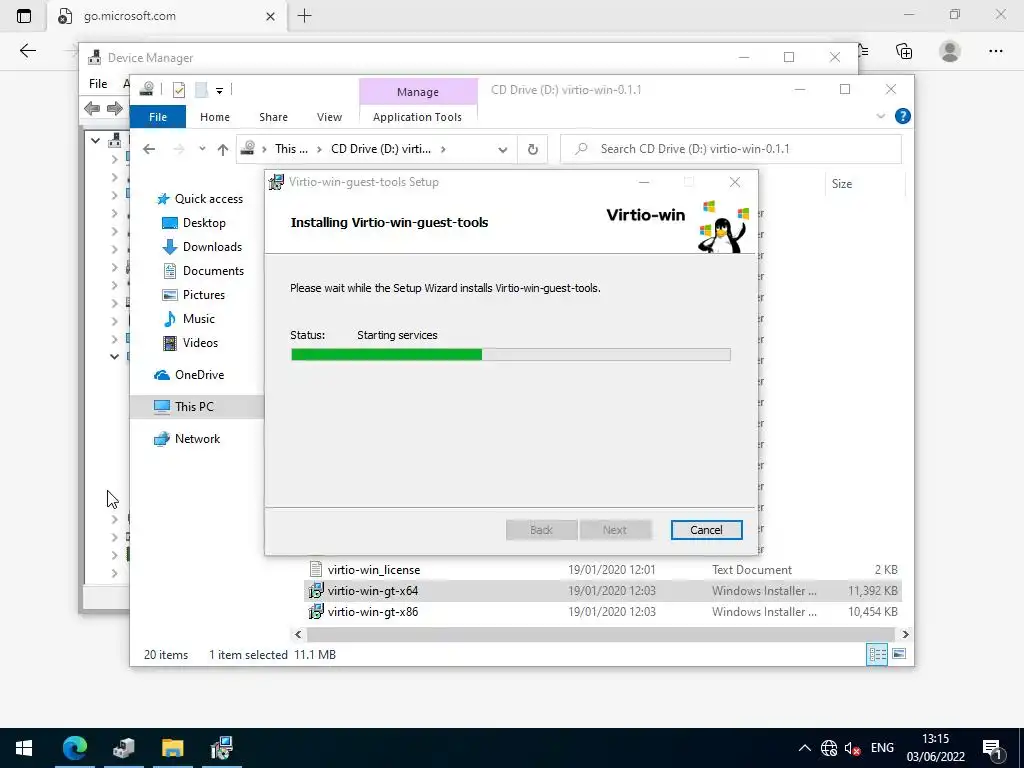Screen dimensions: 1024x768
Task: Open Edge Settings and more menu
Action: tap(995, 51)
